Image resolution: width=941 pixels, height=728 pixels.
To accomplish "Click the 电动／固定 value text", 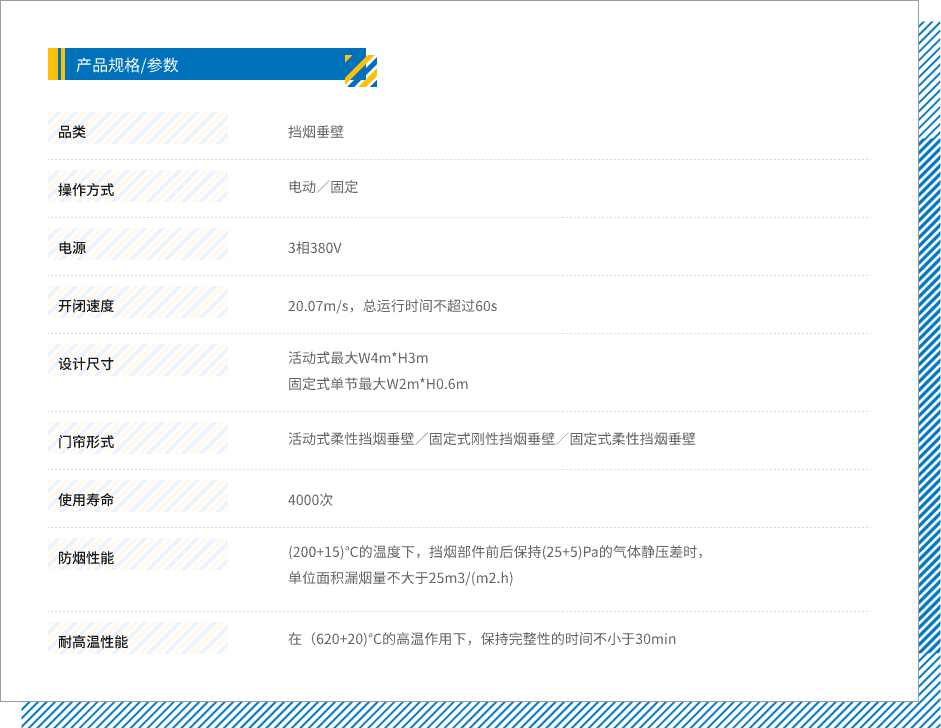I will [x=323, y=188].
